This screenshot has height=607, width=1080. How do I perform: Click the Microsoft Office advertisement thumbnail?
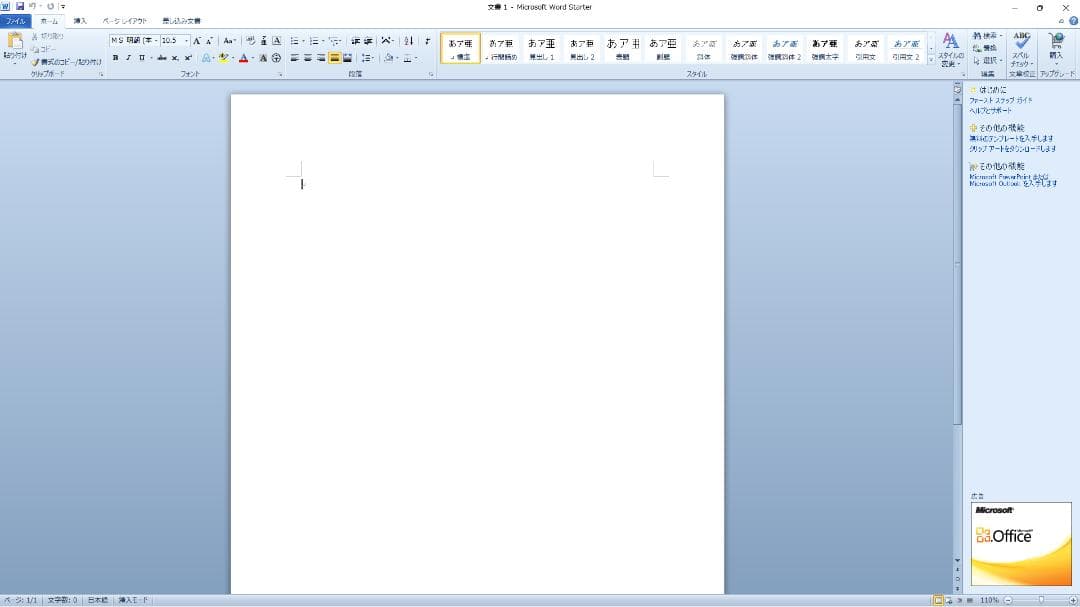[x=1021, y=544]
